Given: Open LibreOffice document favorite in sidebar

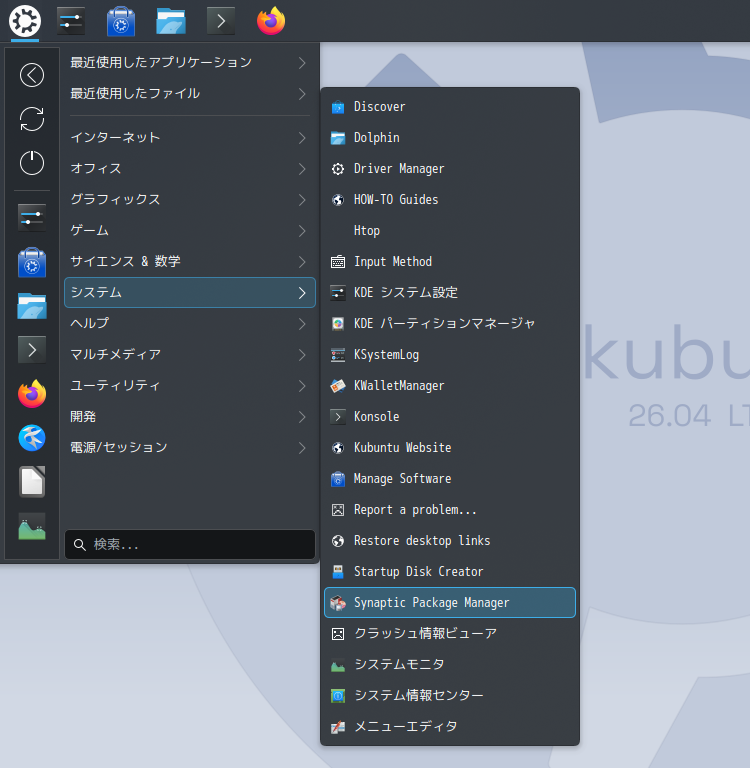Looking at the screenshot, I should (x=32, y=482).
